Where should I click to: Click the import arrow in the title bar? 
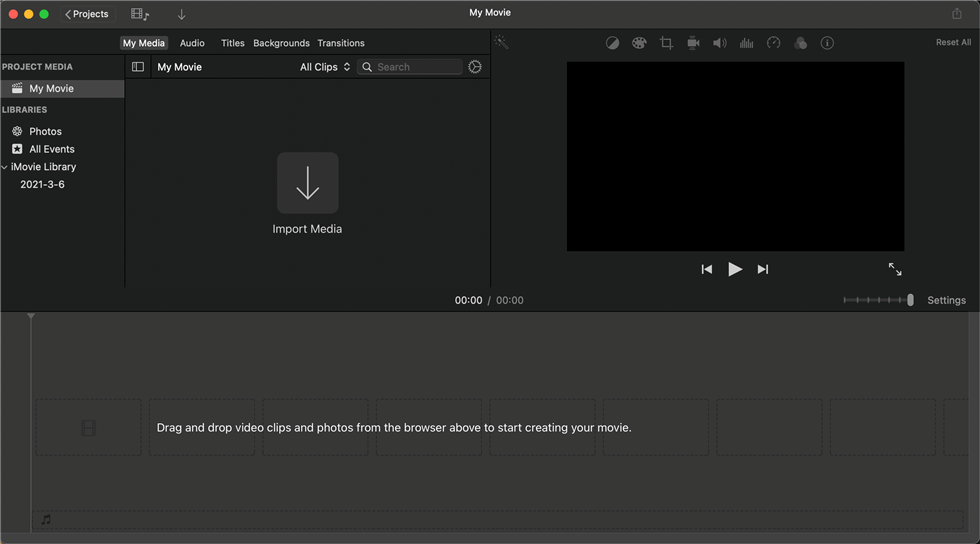click(181, 14)
